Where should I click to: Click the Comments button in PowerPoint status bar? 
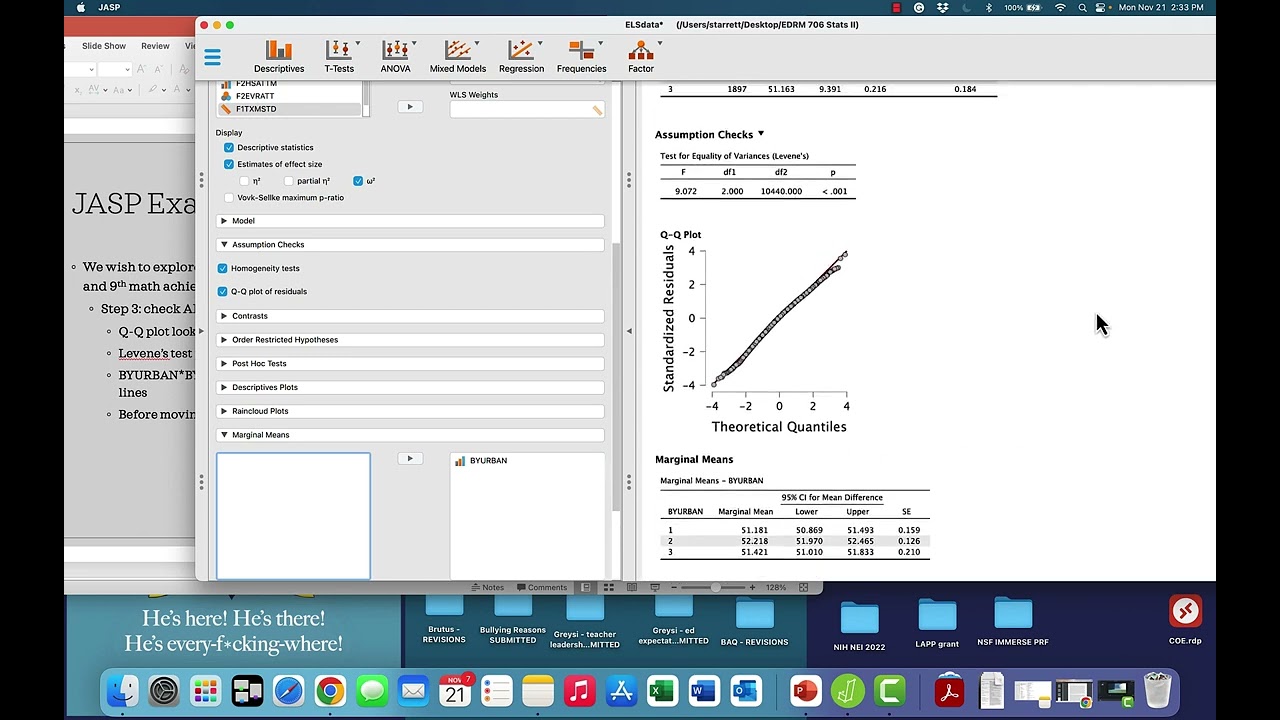coord(541,588)
